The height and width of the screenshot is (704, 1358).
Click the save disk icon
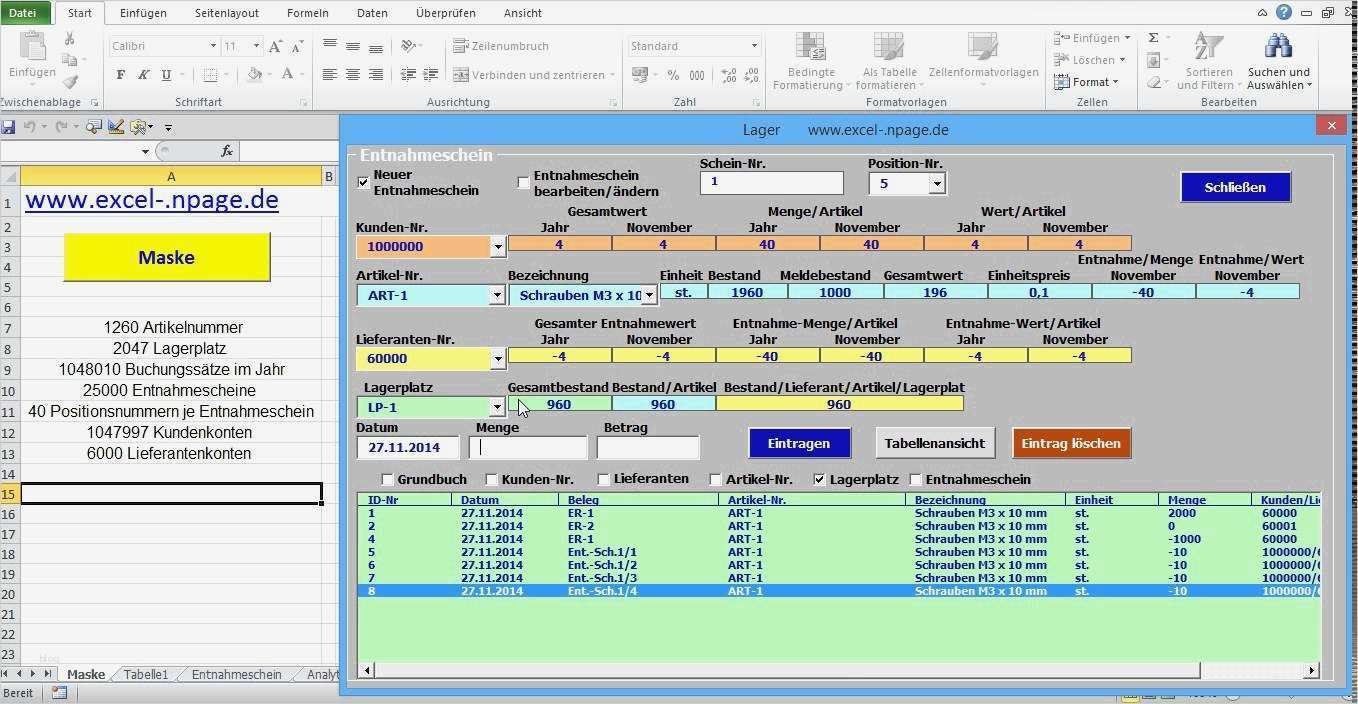9,127
